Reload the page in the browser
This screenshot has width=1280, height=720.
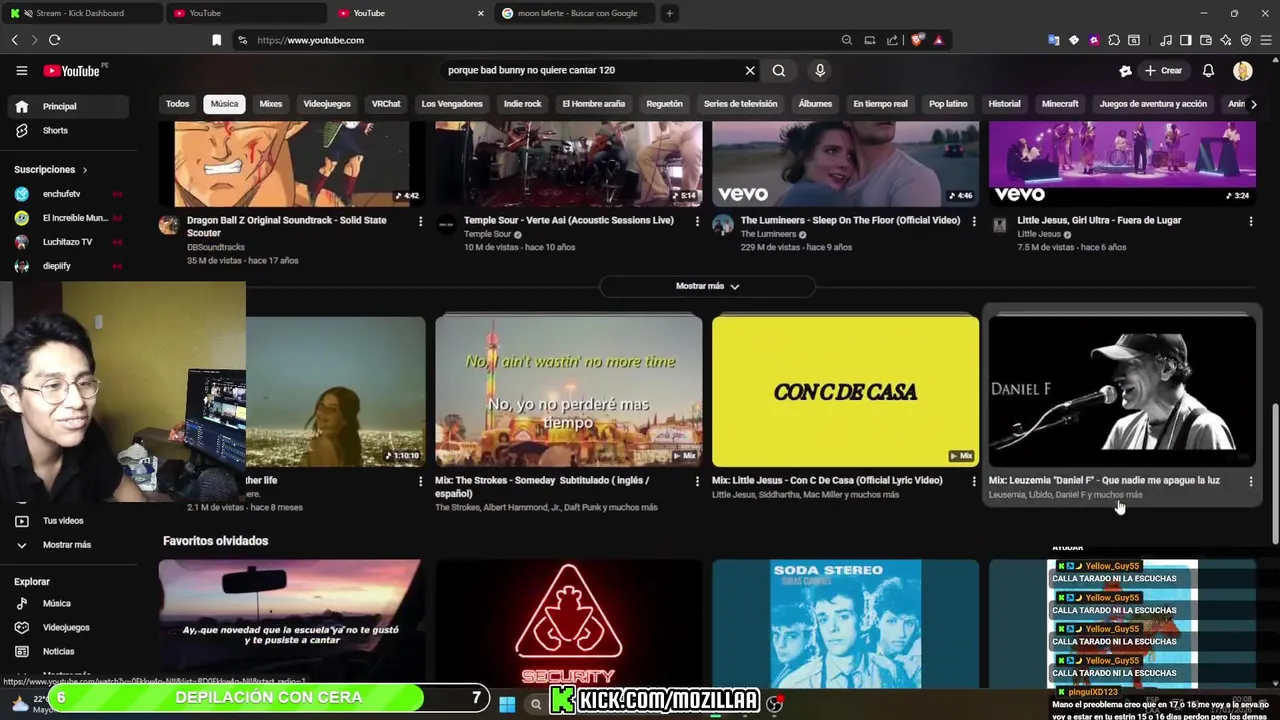(54, 40)
